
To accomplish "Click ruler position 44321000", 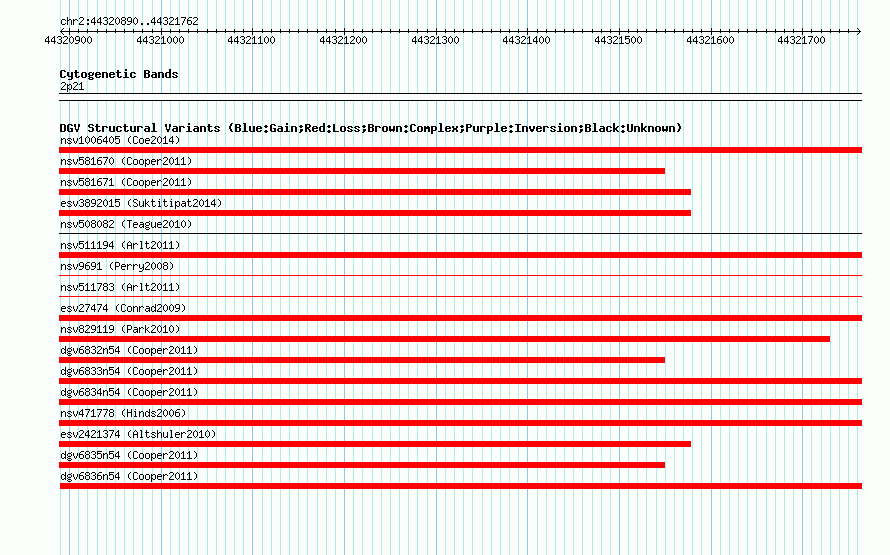I will pyautogui.click(x=160, y=40).
